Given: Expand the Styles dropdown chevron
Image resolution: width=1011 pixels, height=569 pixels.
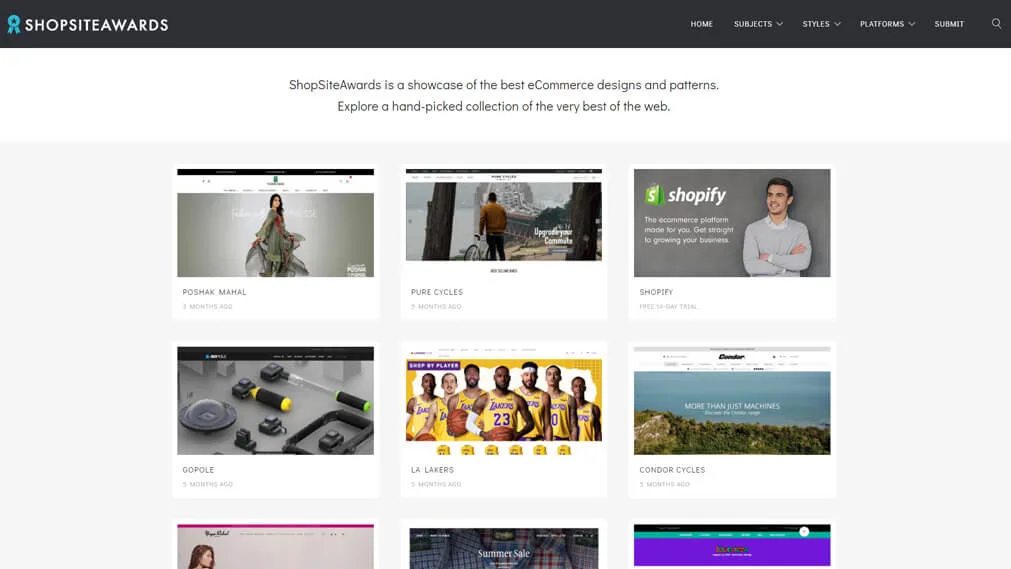Looking at the screenshot, I should [x=838, y=24].
